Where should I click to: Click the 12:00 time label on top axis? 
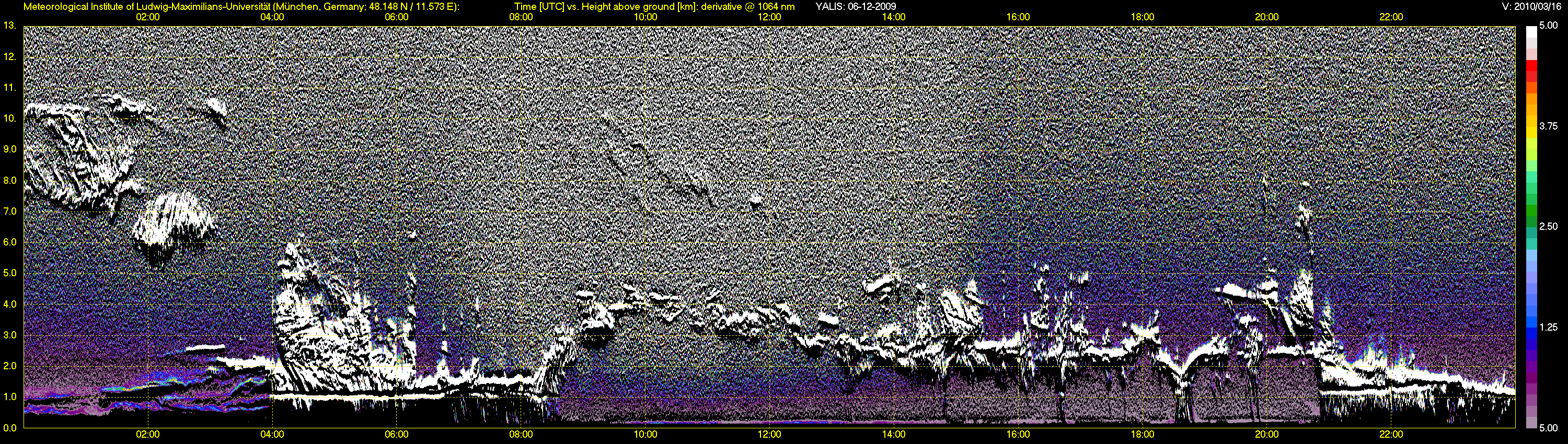769,17
